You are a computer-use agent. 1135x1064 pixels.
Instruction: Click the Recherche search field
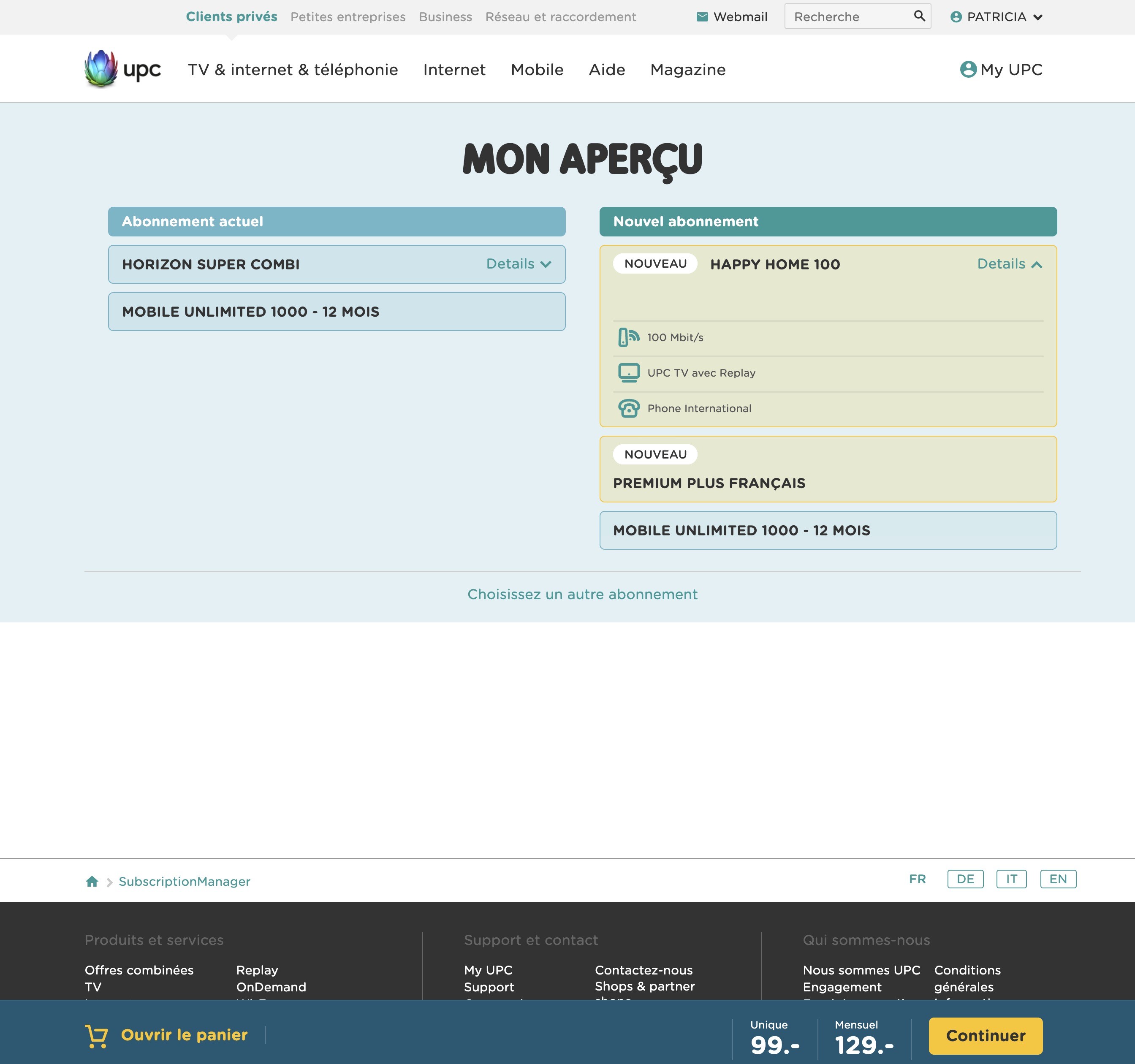coord(848,17)
